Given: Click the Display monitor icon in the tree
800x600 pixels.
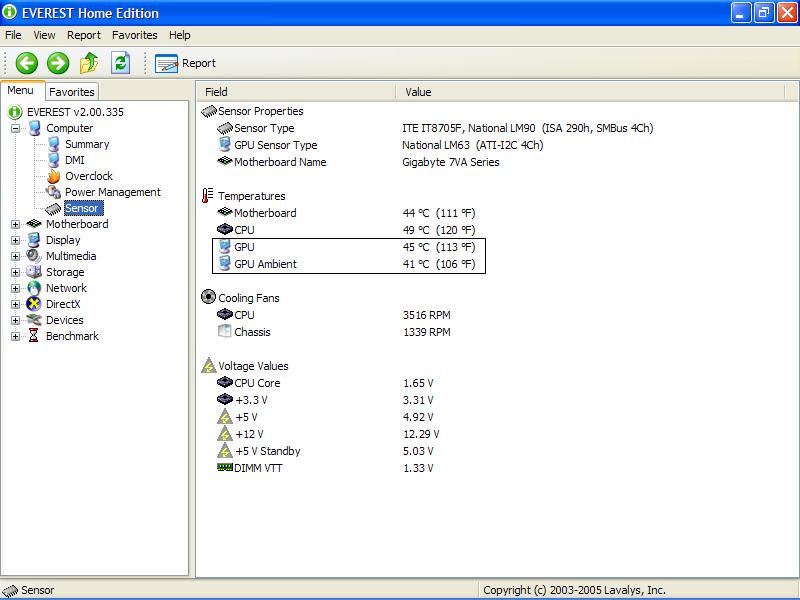Looking at the screenshot, I should tap(34, 240).
